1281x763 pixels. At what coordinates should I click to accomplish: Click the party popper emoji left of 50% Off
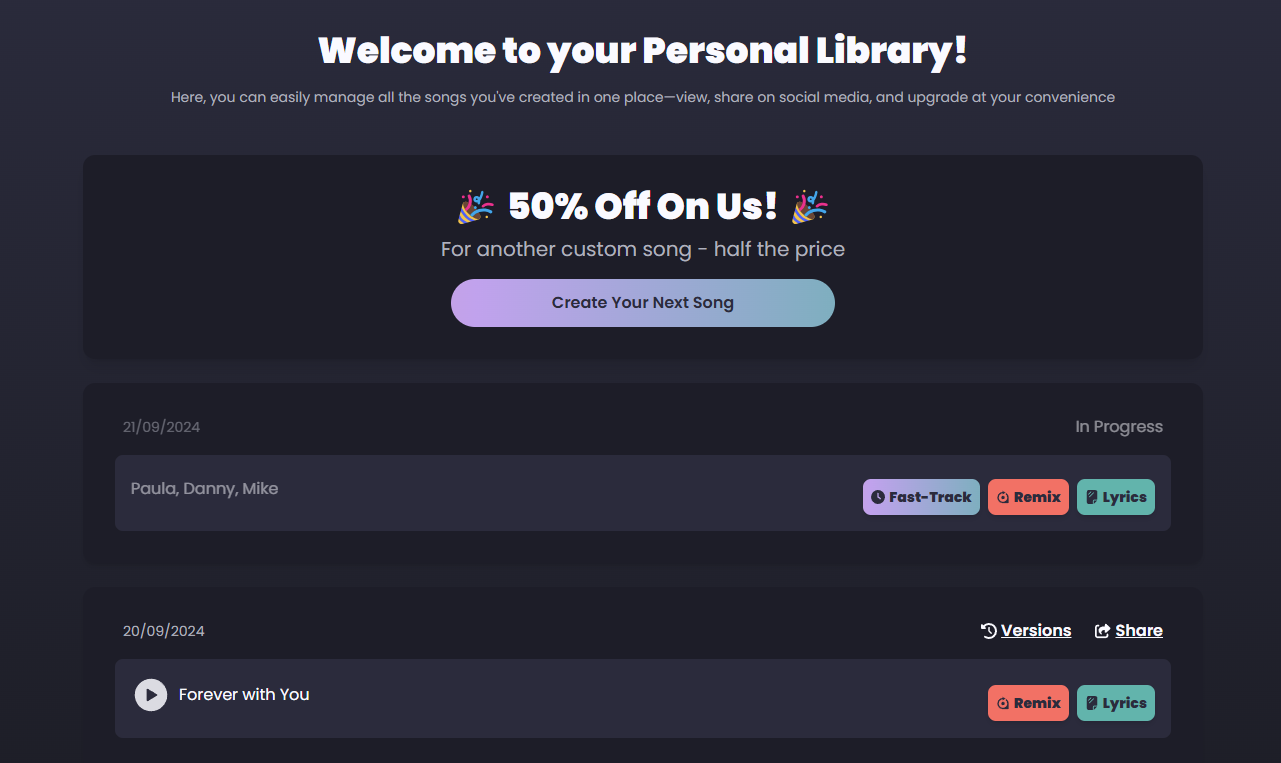[476, 207]
